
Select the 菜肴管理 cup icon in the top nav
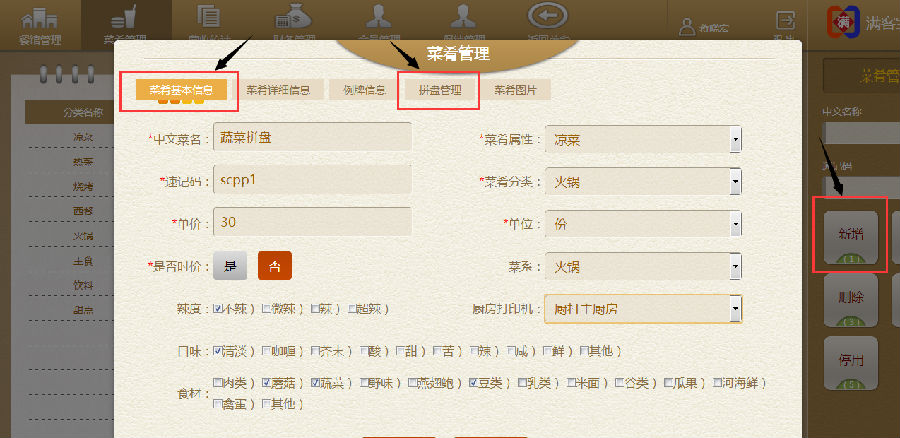[x=125, y=18]
